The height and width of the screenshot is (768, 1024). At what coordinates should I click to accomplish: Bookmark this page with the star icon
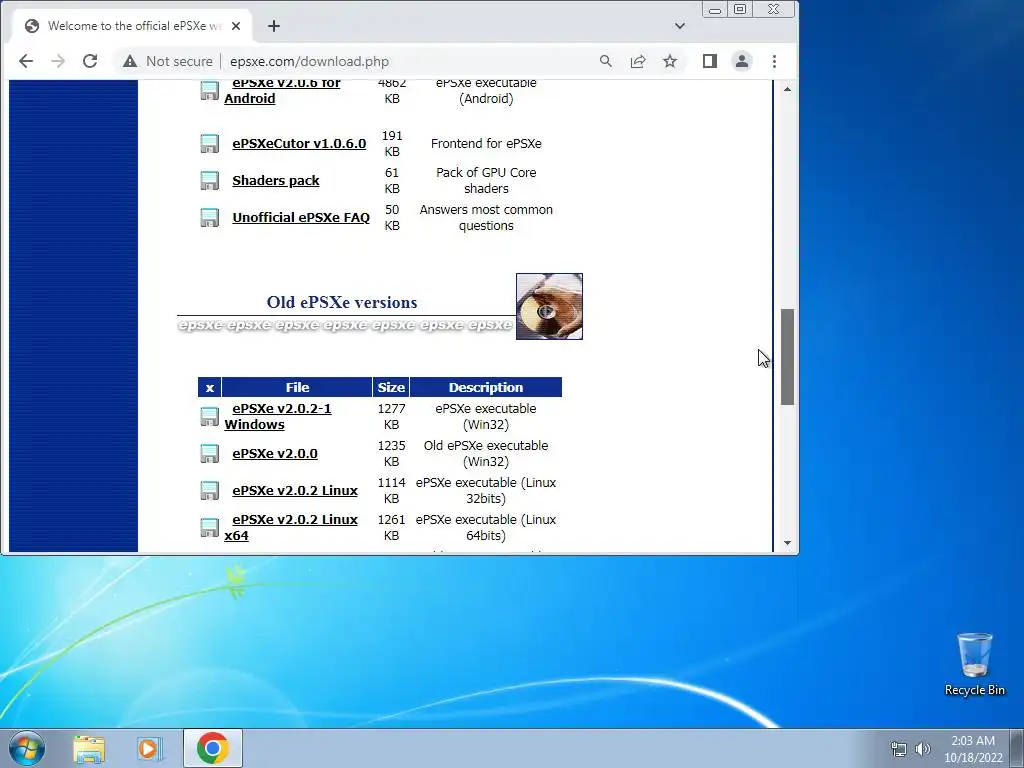670,61
